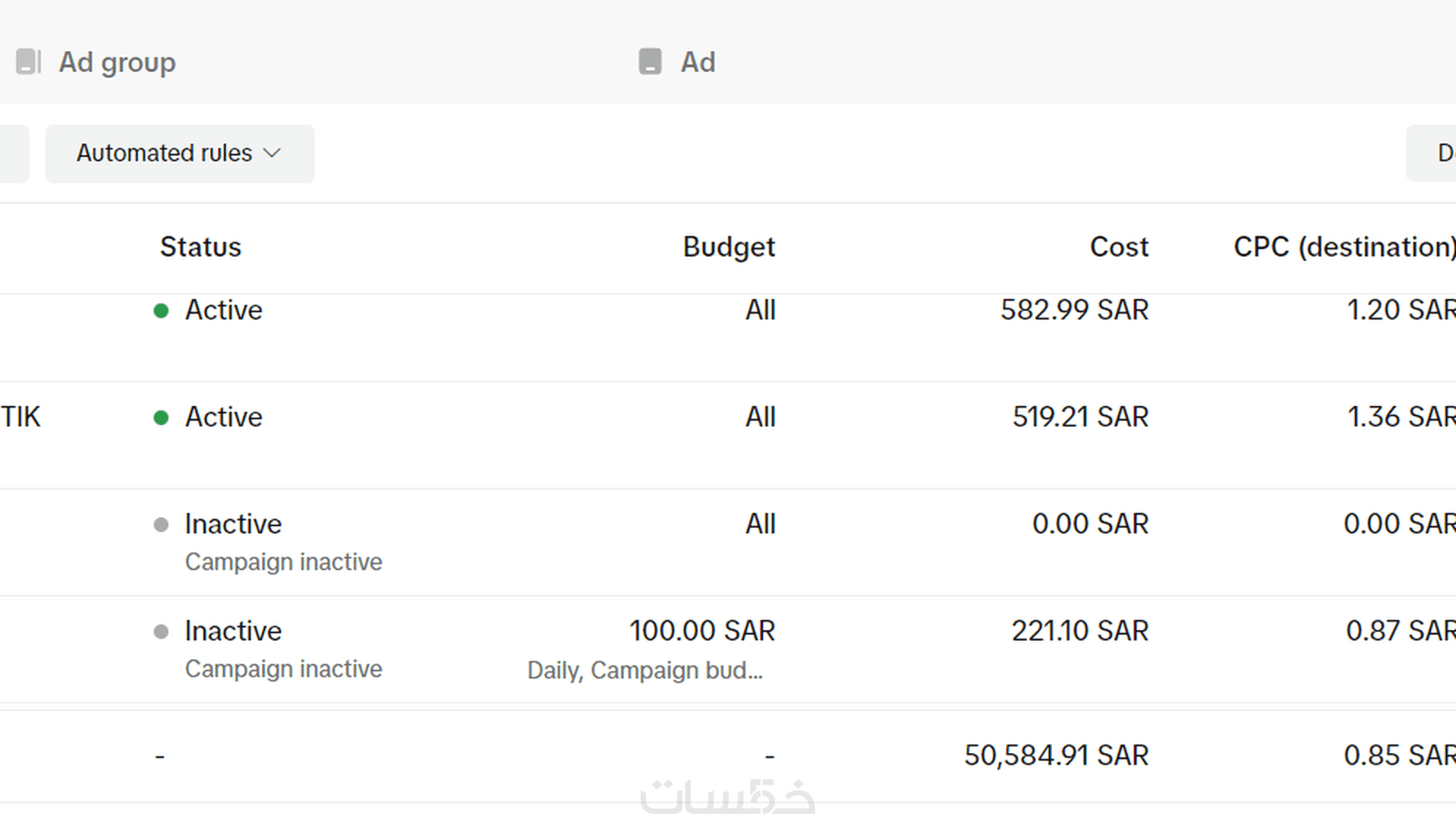Click green Active dot in the TIK row
The image size is (1456, 831).
tap(161, 418)
